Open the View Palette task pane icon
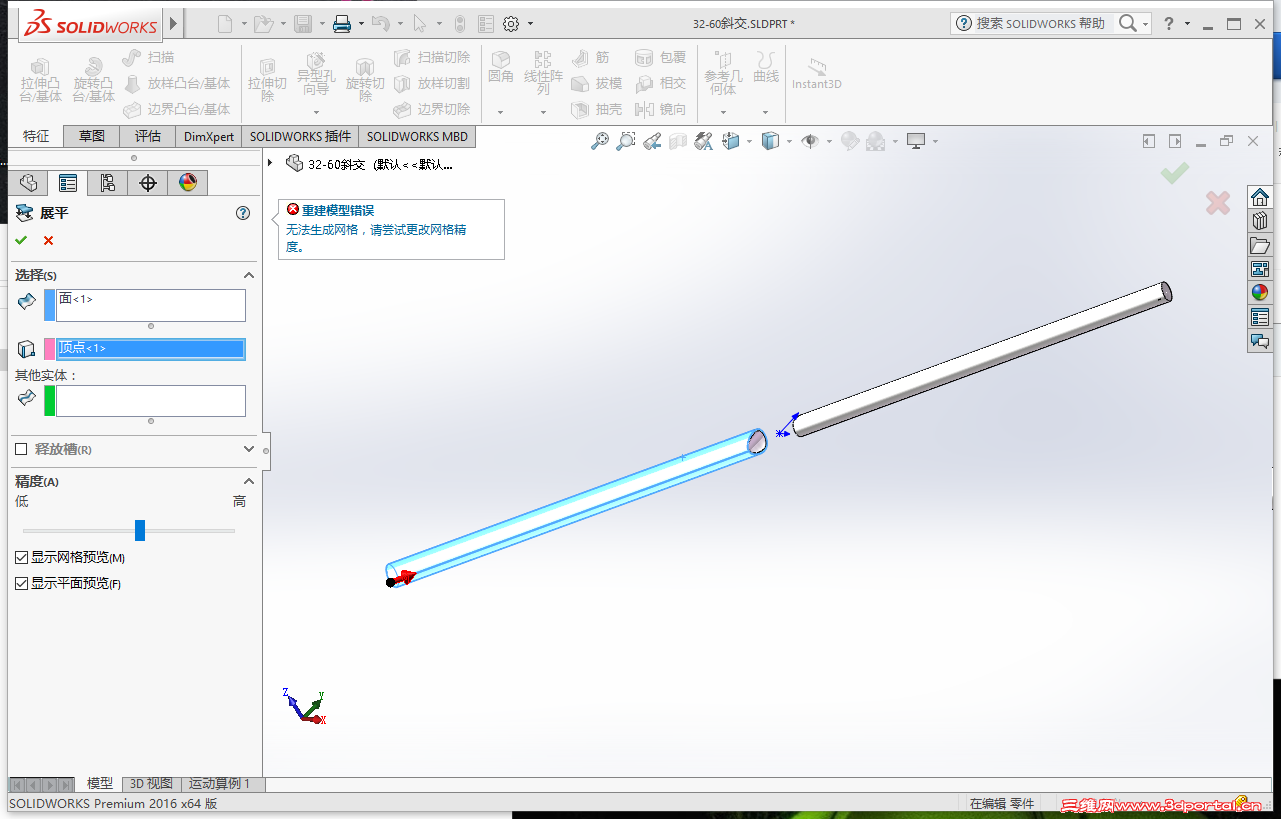The image size is (1281, 819). (x=1260, y=269)
